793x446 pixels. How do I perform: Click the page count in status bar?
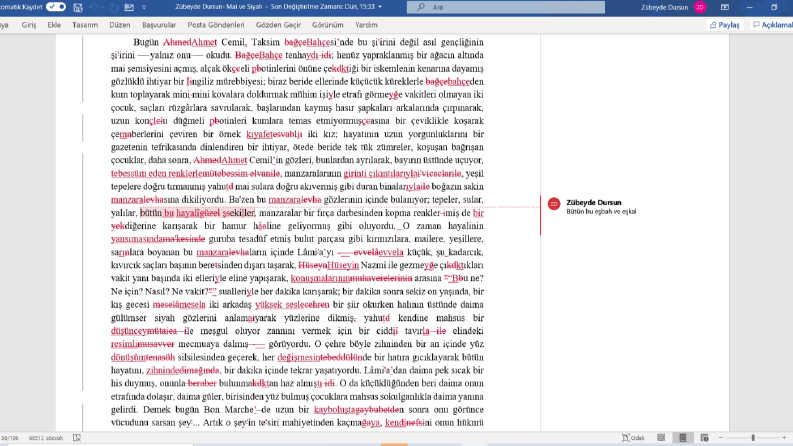click(9, 438)
